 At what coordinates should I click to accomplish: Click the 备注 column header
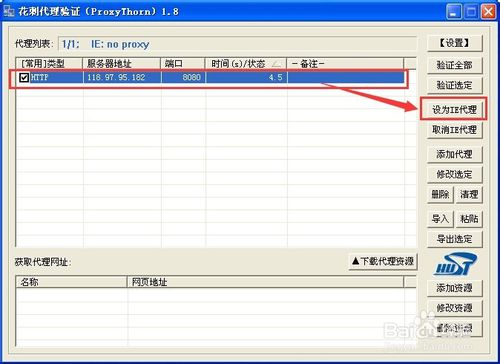coord(345,64)
